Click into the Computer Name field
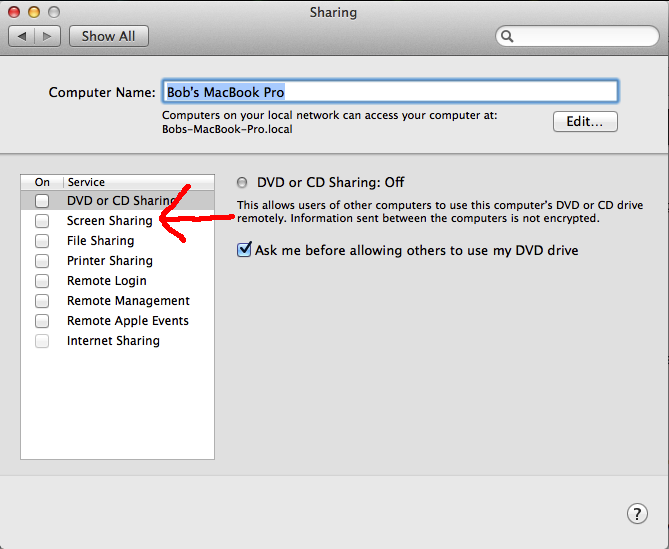669x549 pixels. [x=390, y=91]
